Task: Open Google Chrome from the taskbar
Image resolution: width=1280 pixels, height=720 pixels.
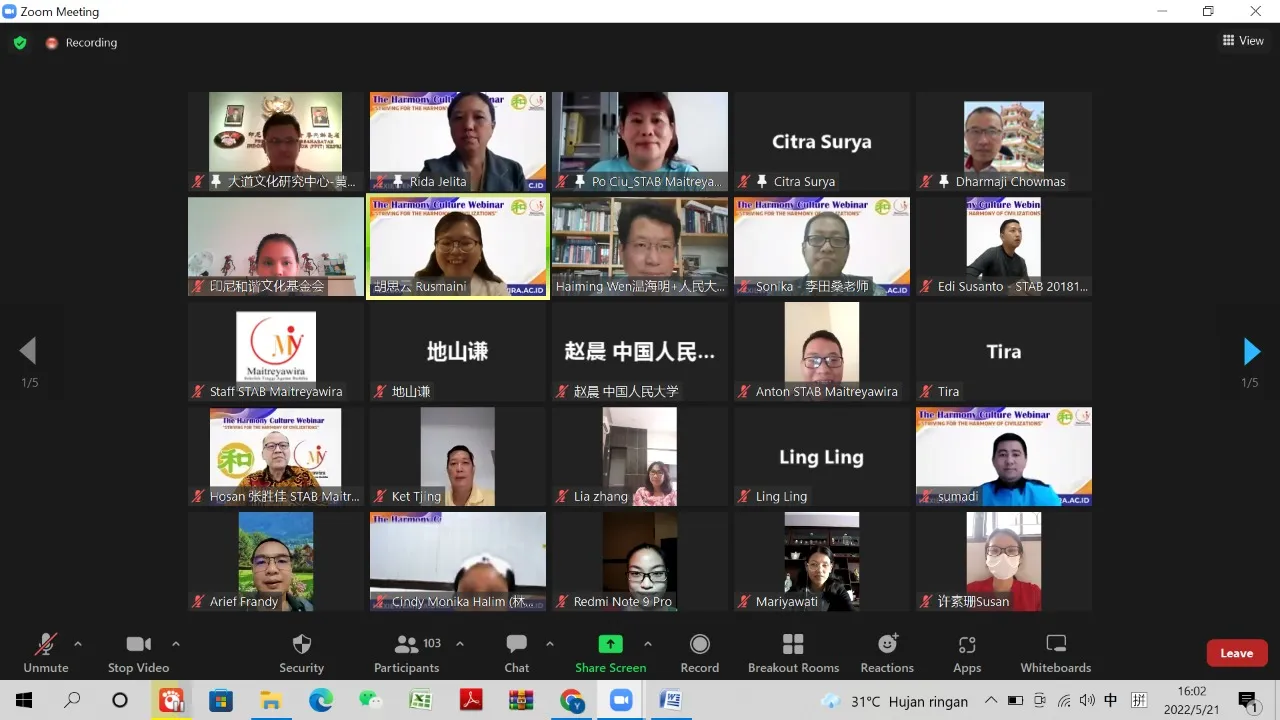Action: pos(571,700)
